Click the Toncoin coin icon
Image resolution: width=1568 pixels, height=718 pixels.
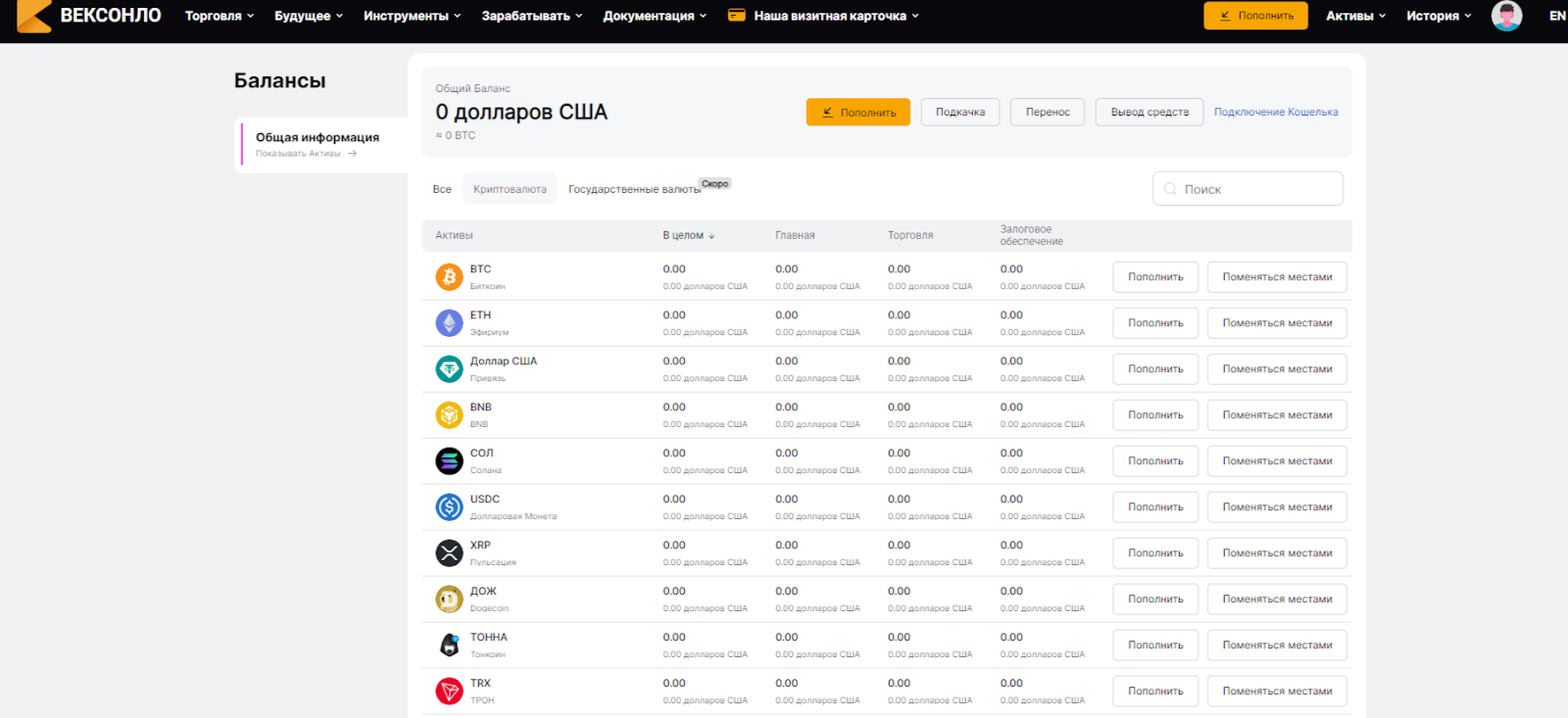pos(449,646)
